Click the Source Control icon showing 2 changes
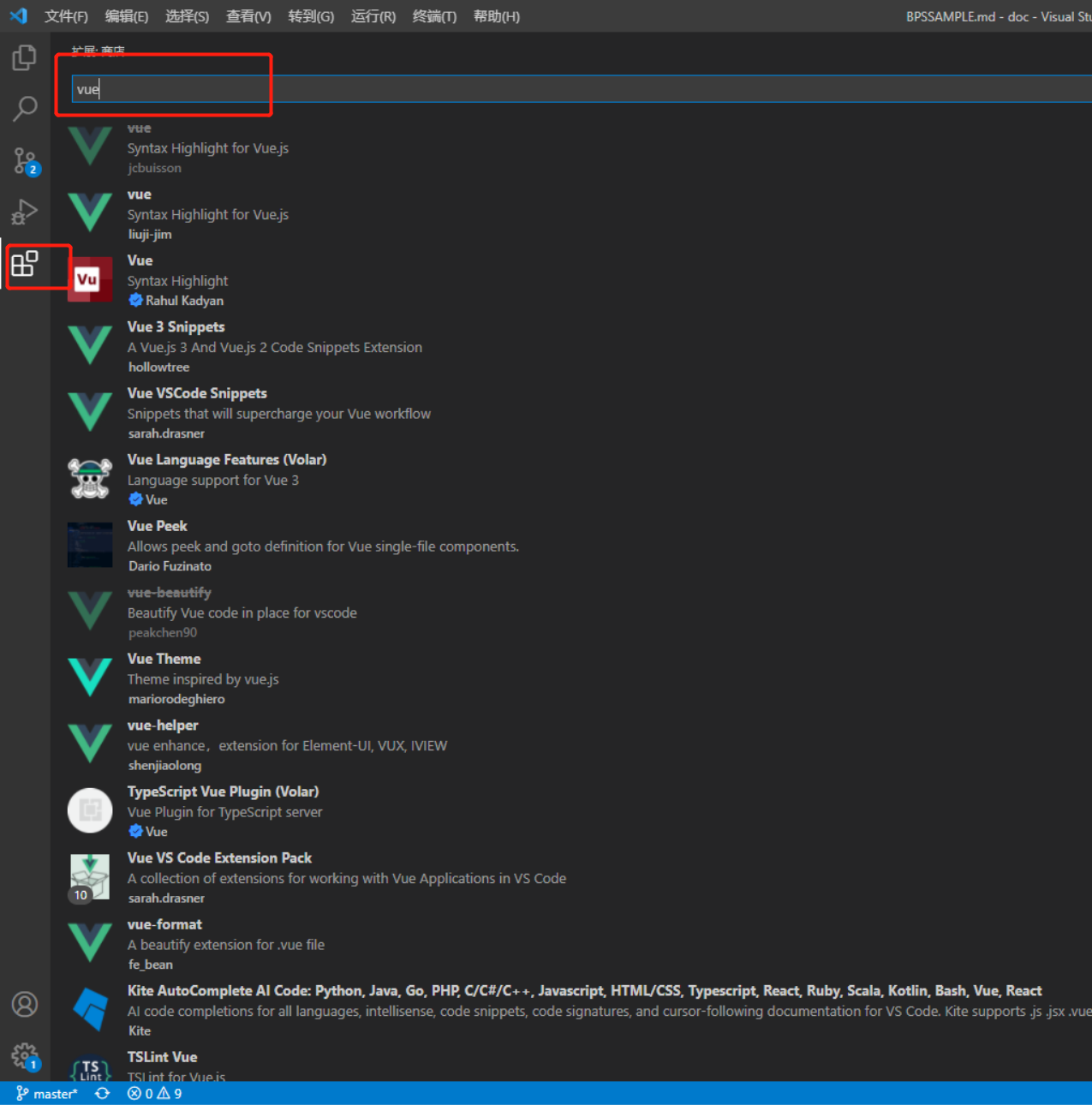 [24, 161]
